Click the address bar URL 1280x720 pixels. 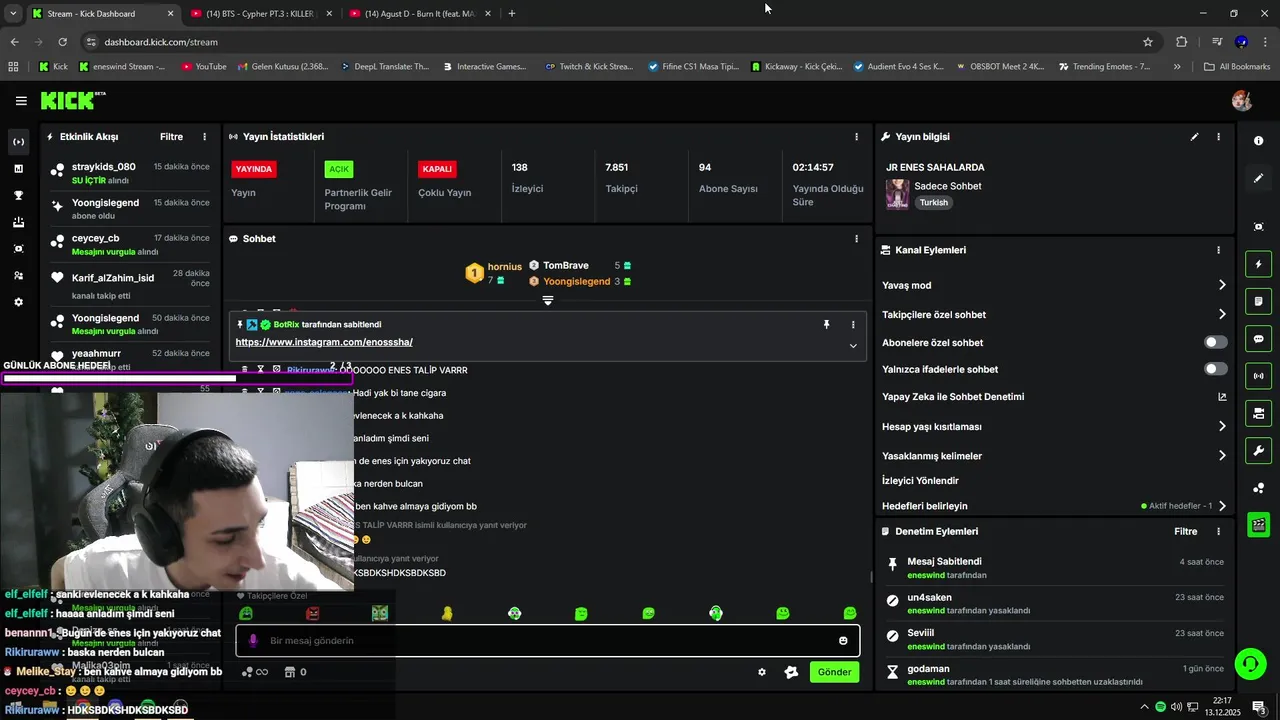click(161, 42)
